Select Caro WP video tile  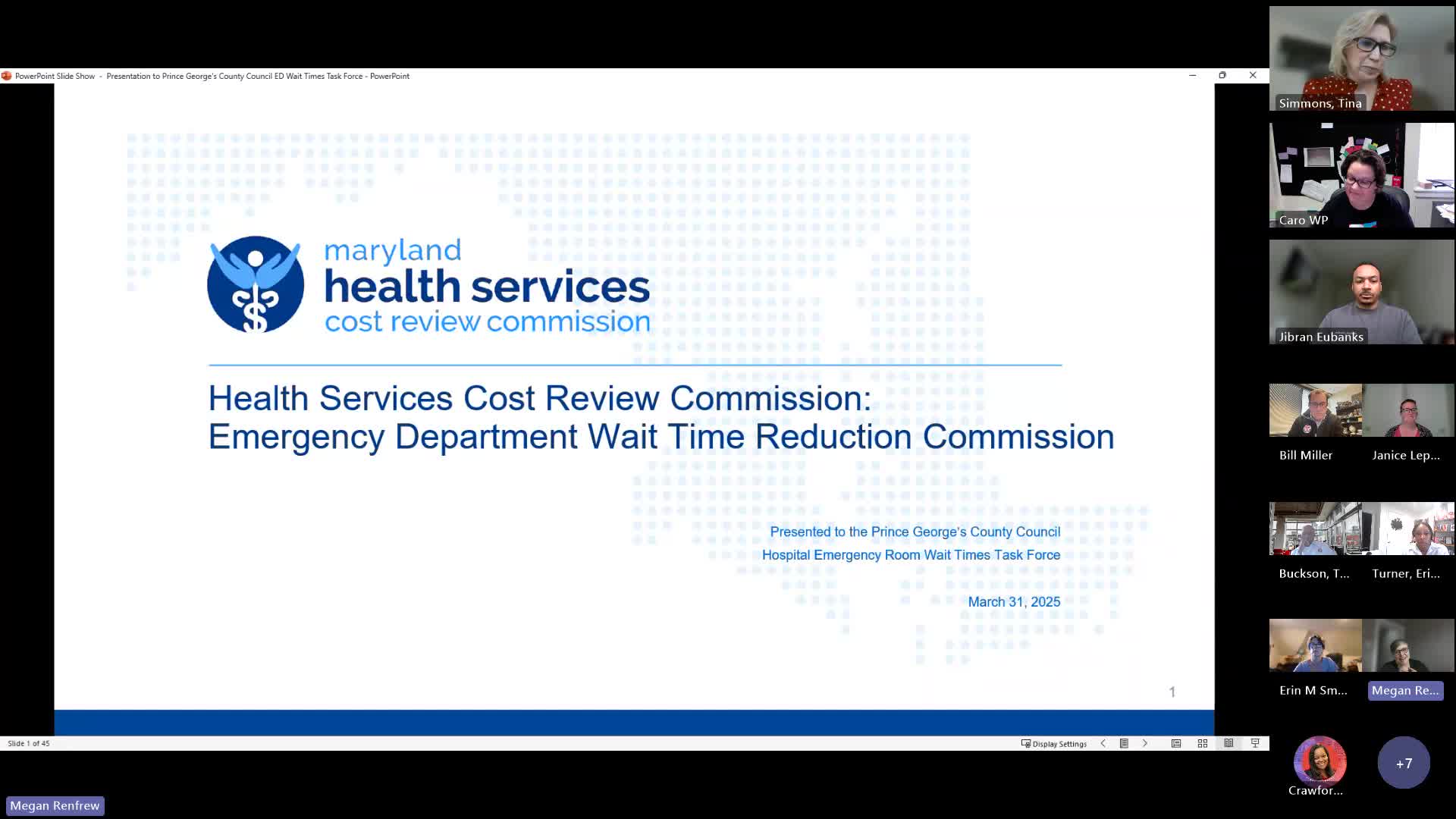coord(1361,175)
